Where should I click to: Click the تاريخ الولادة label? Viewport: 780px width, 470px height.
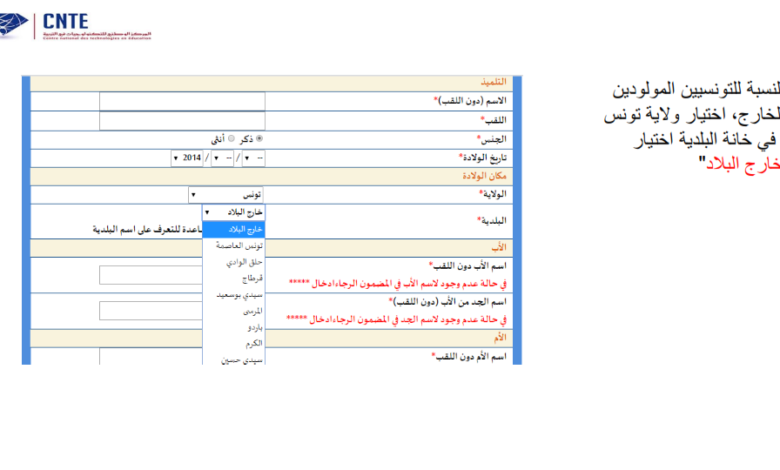[x=483, y=158]
